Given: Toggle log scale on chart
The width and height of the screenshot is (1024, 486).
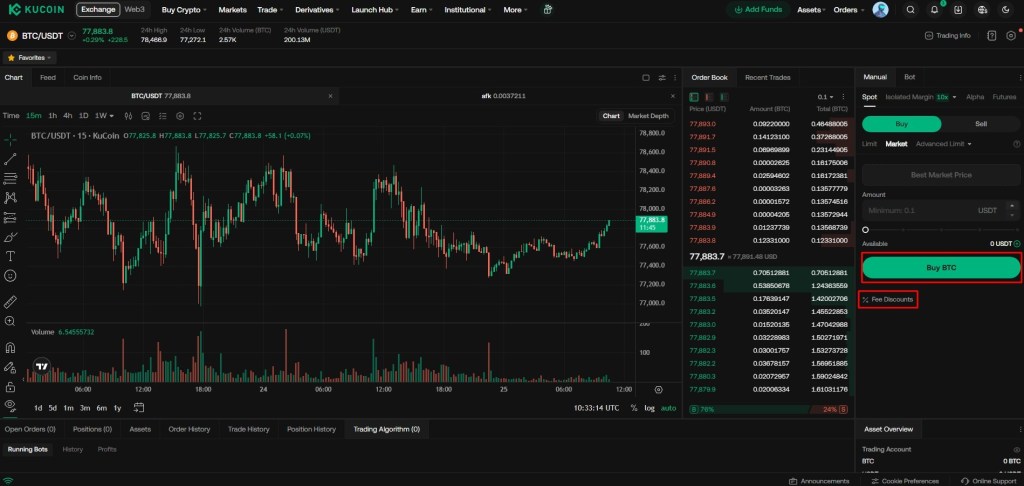Looking at the screenshot, I should point(649,408).
